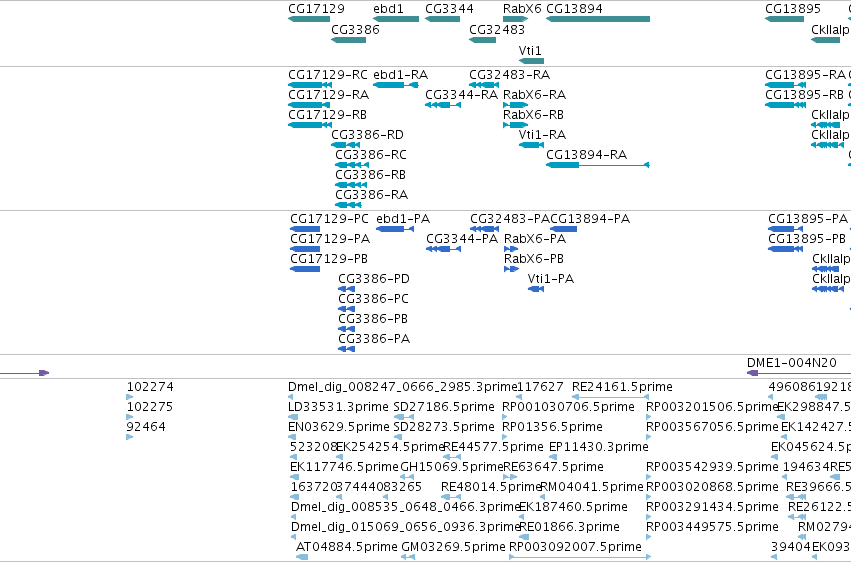851x562 pixels.
Task: Select the CG13895 gene label
Action: tap(792, 9)
